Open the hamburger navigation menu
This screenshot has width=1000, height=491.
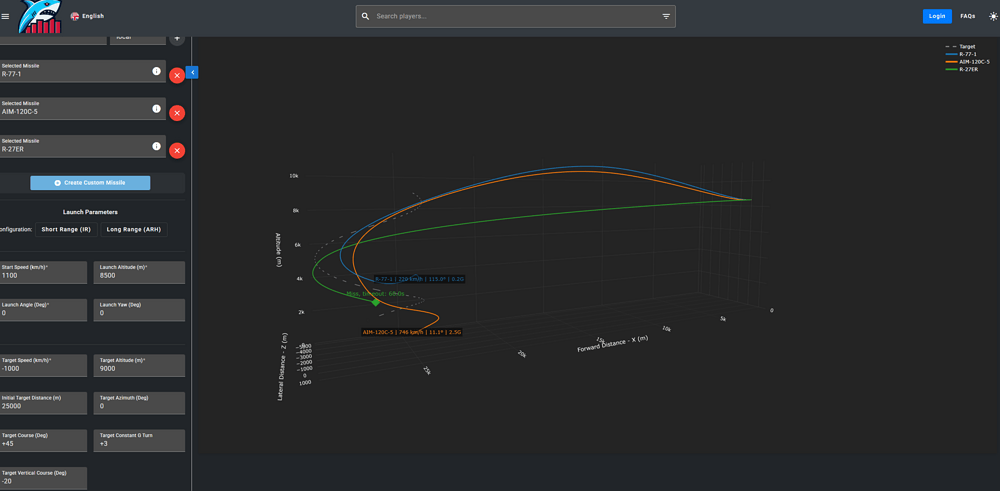(x=6, y=16)
